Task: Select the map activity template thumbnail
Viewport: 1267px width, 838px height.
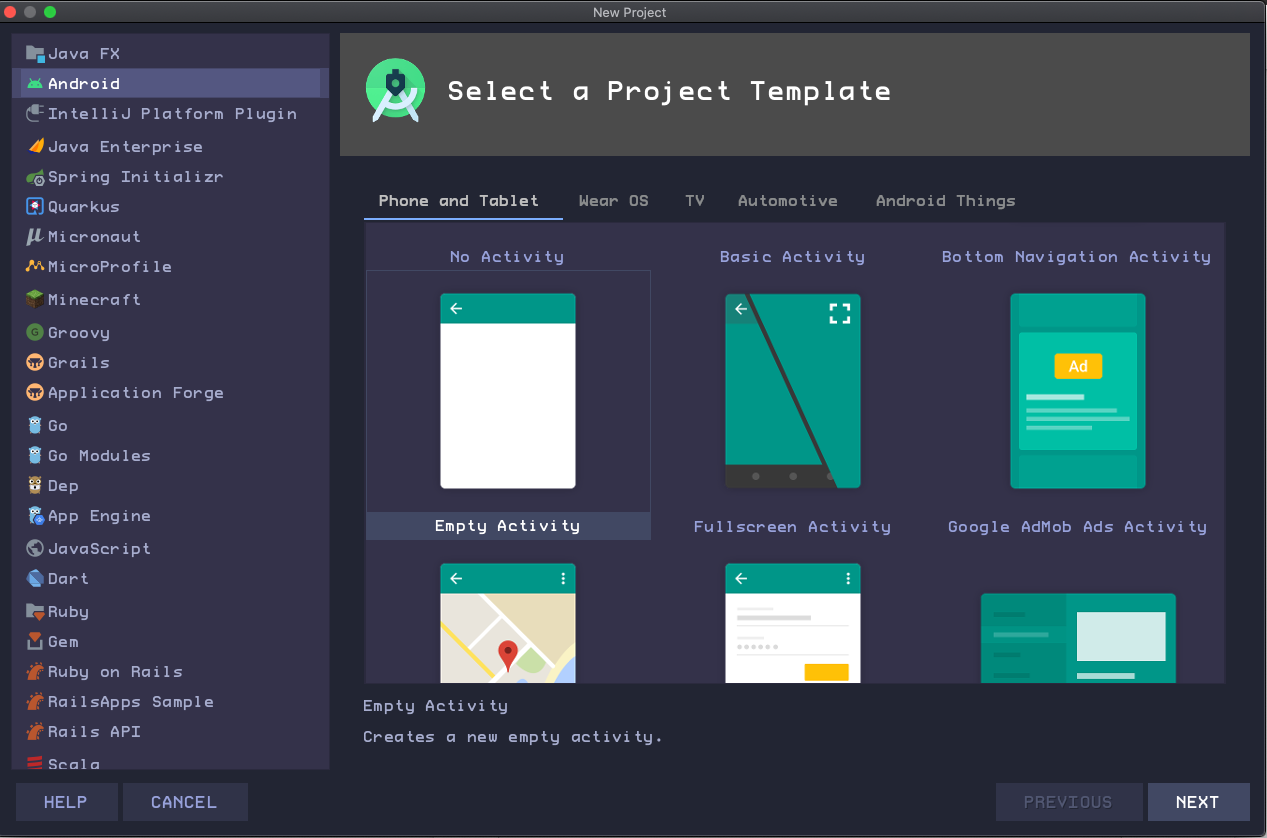Action: tap(508, 623)
